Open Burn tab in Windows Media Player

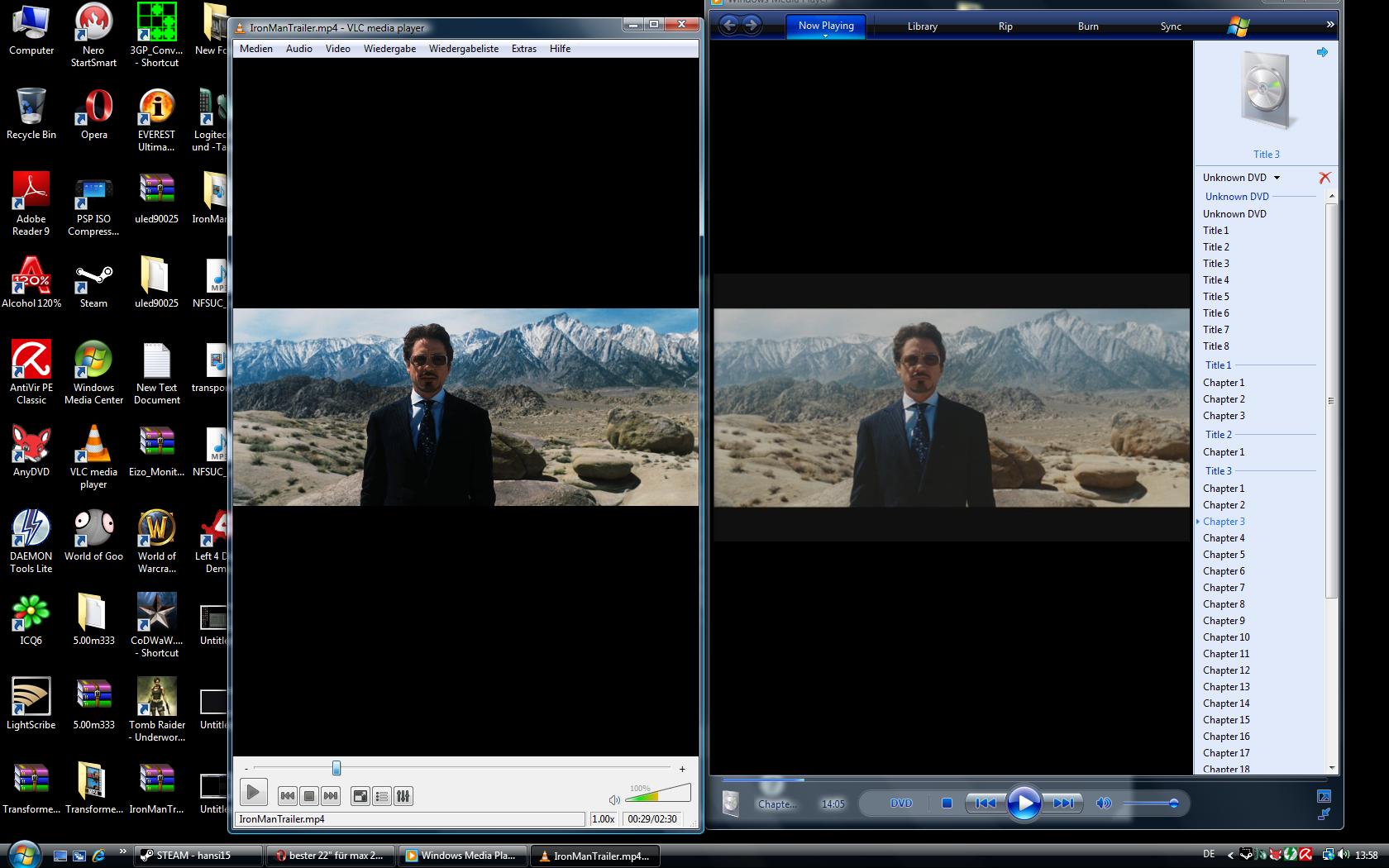pyautogui.click(x=1088, y=26)
